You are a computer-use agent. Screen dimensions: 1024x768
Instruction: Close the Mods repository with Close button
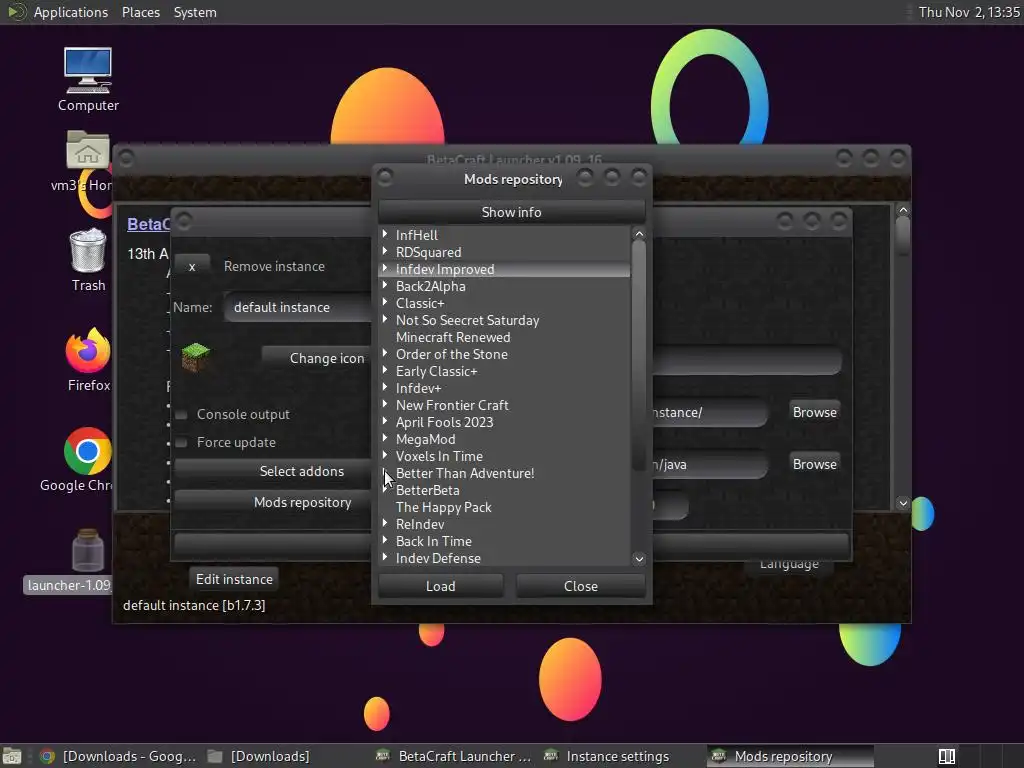(x=581, y=586)
